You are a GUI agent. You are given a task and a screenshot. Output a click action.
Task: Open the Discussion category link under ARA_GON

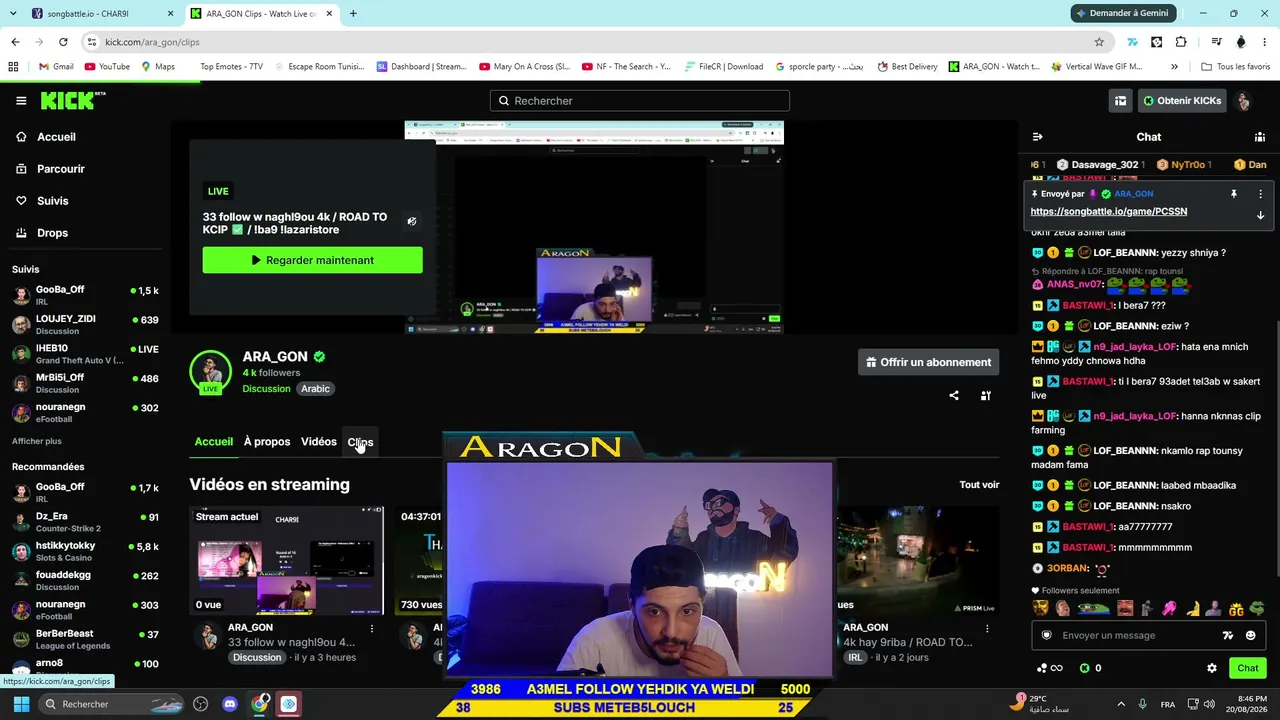click(266, 389)
